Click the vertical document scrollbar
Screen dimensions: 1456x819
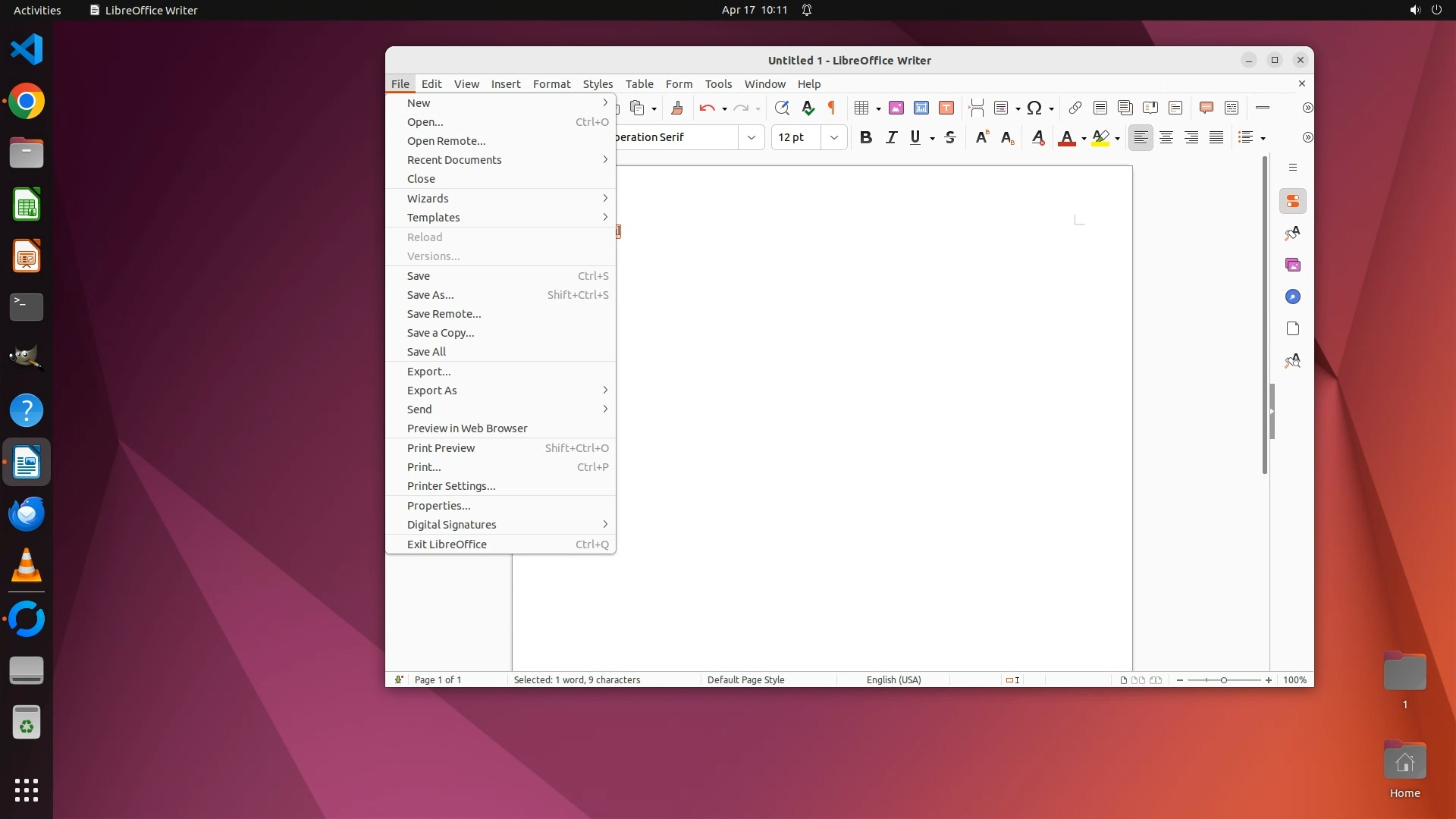click(x=1264, y=315)
